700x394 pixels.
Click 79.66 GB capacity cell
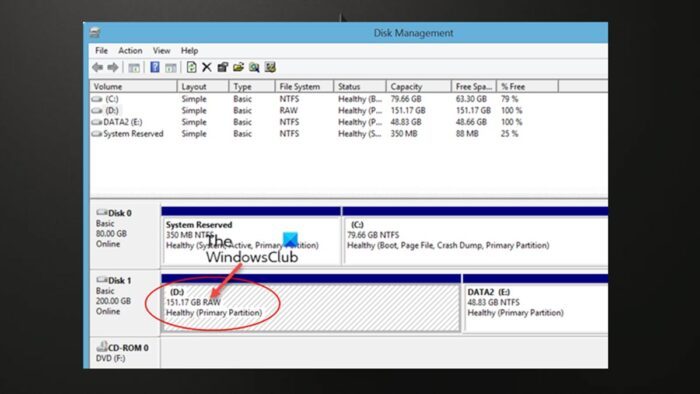point(406,99)
